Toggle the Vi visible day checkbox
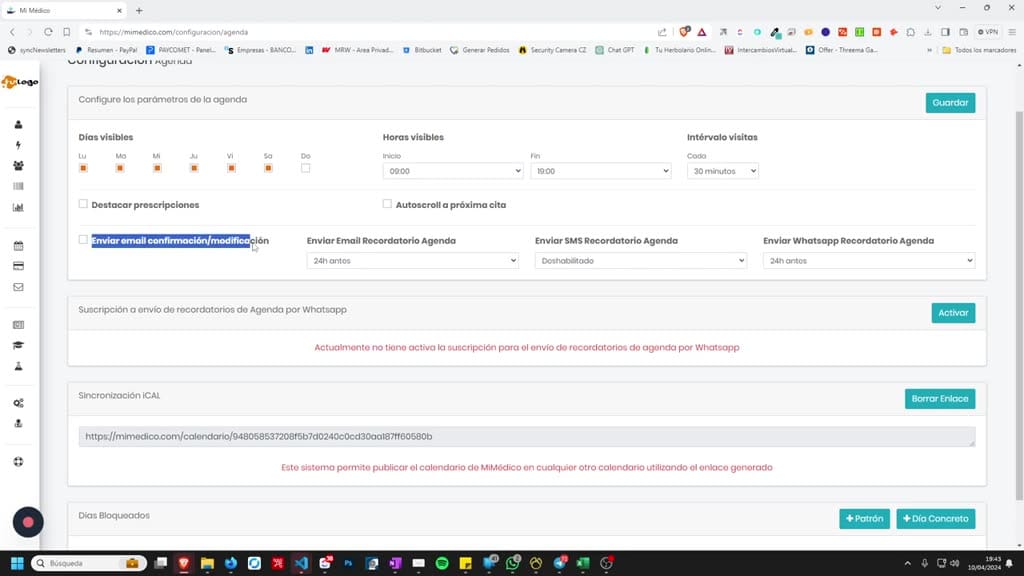This screenshot has width=1024, height=576. pos(231,168)
